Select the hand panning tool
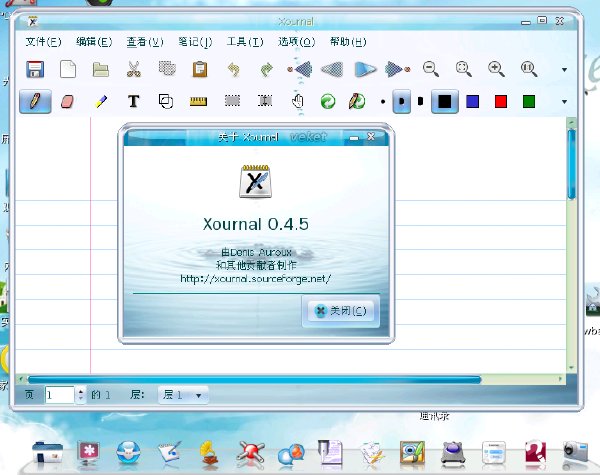The image size is (600, 475). pyautogui.click(x=298, y=101)
